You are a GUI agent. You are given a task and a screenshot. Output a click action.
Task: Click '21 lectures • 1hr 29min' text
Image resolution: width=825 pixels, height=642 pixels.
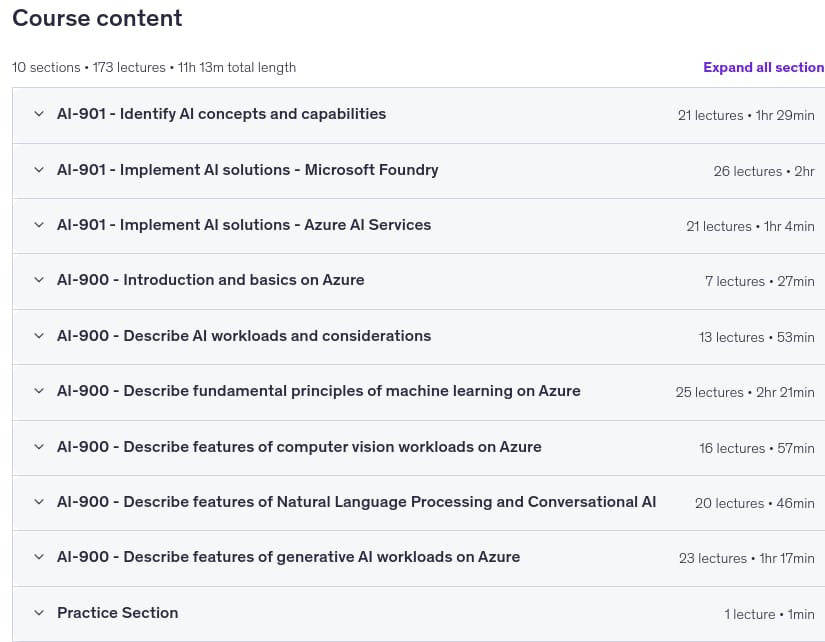[x=746, y=115]
